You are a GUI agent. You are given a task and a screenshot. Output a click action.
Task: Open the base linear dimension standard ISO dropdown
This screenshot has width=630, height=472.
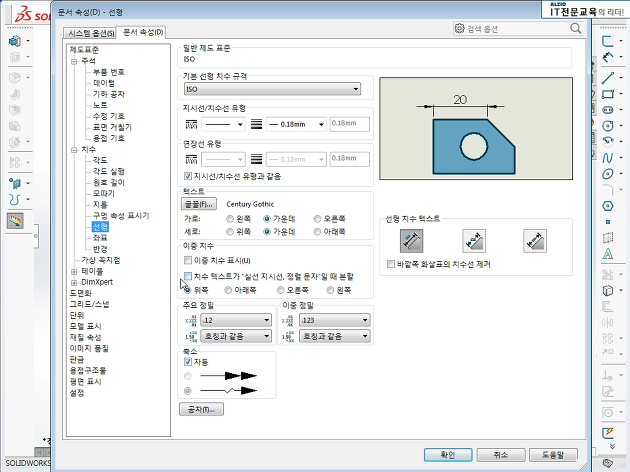[x=272, y=89]
